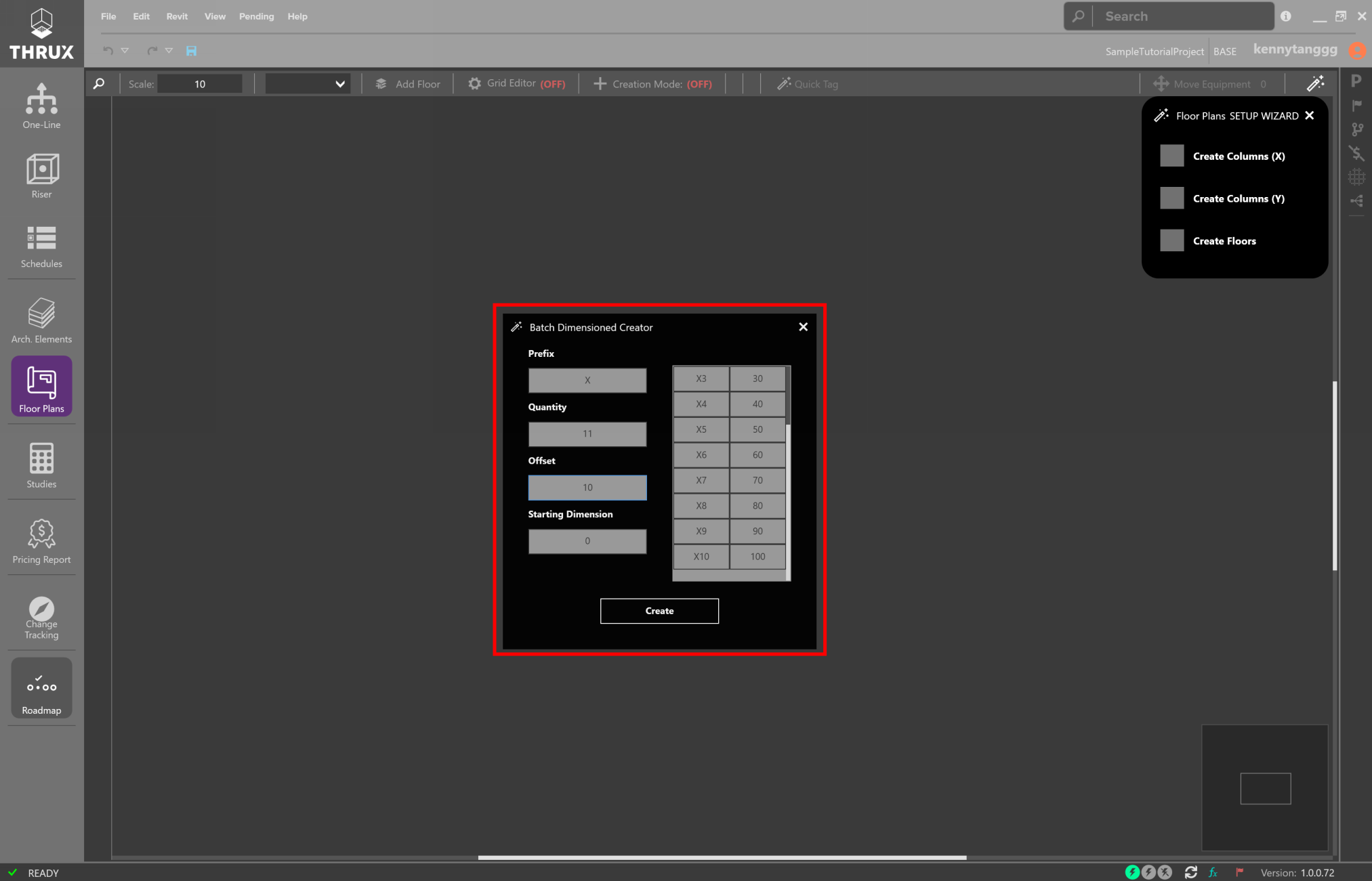Click the Scale input field

pos(200,84)
